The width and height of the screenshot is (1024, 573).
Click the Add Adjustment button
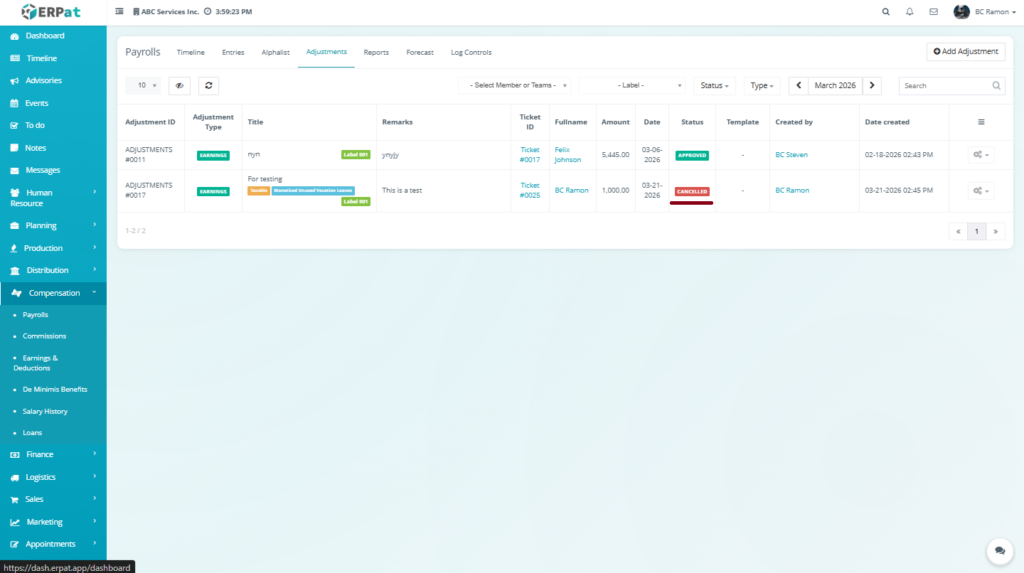coord(965,51)
